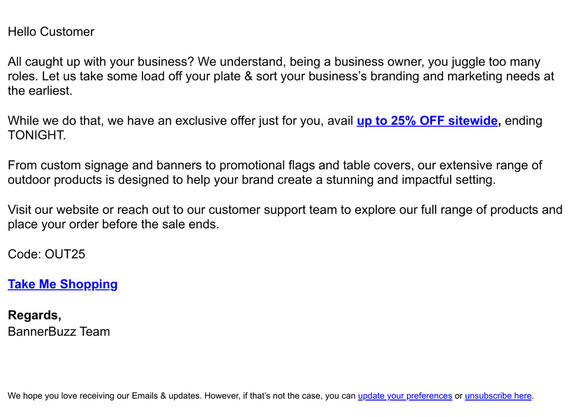Click the "Hello Customer" greeting text

tap(51, 32)
